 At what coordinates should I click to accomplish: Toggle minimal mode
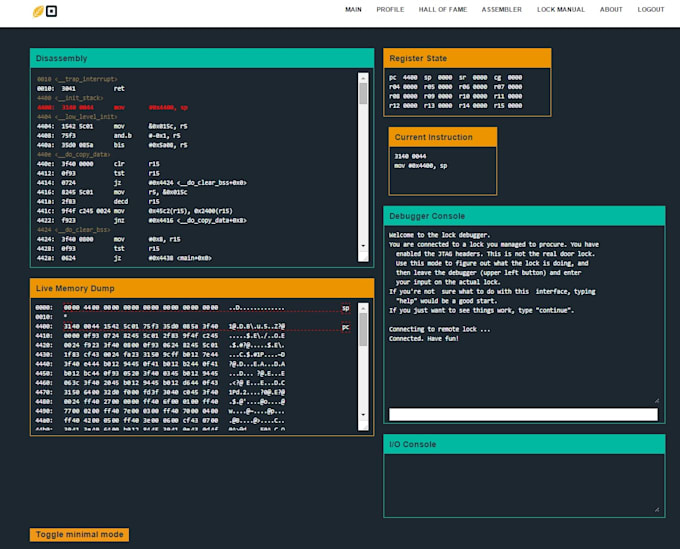click(x=79, y=535)
